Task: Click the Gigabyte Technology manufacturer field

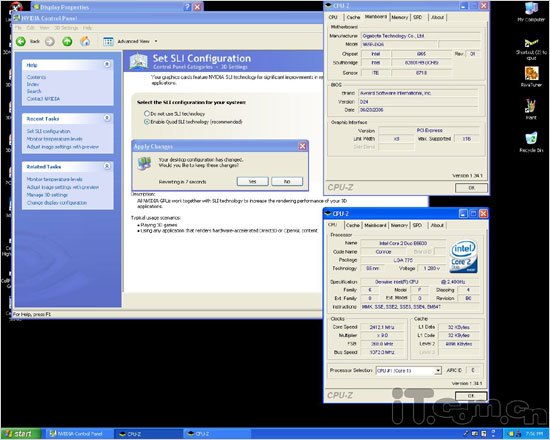Action: [421, 36]
